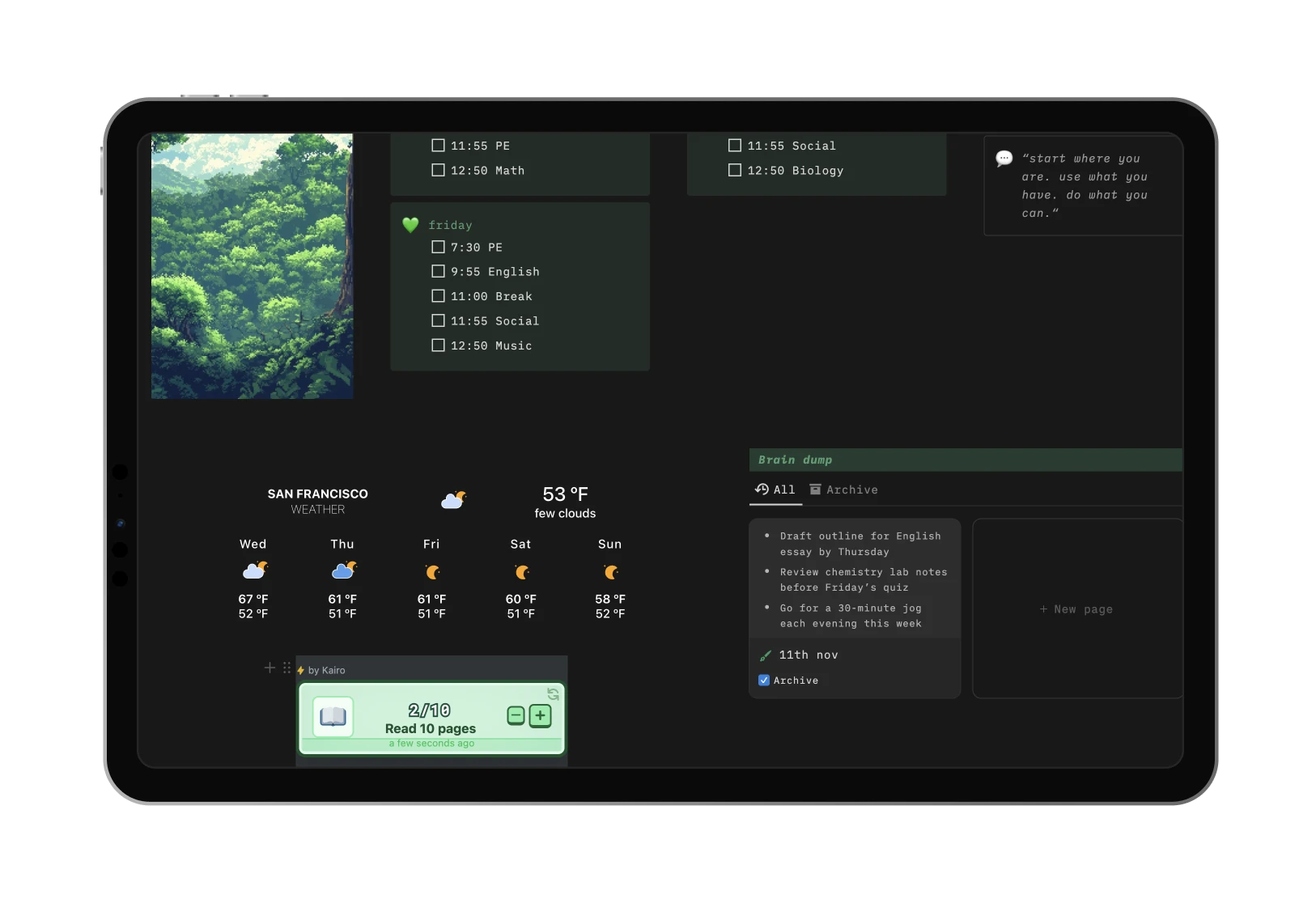Click the Brain dump heading
Viewport: 1316px width, 899px height.
[x=795, y=460]
